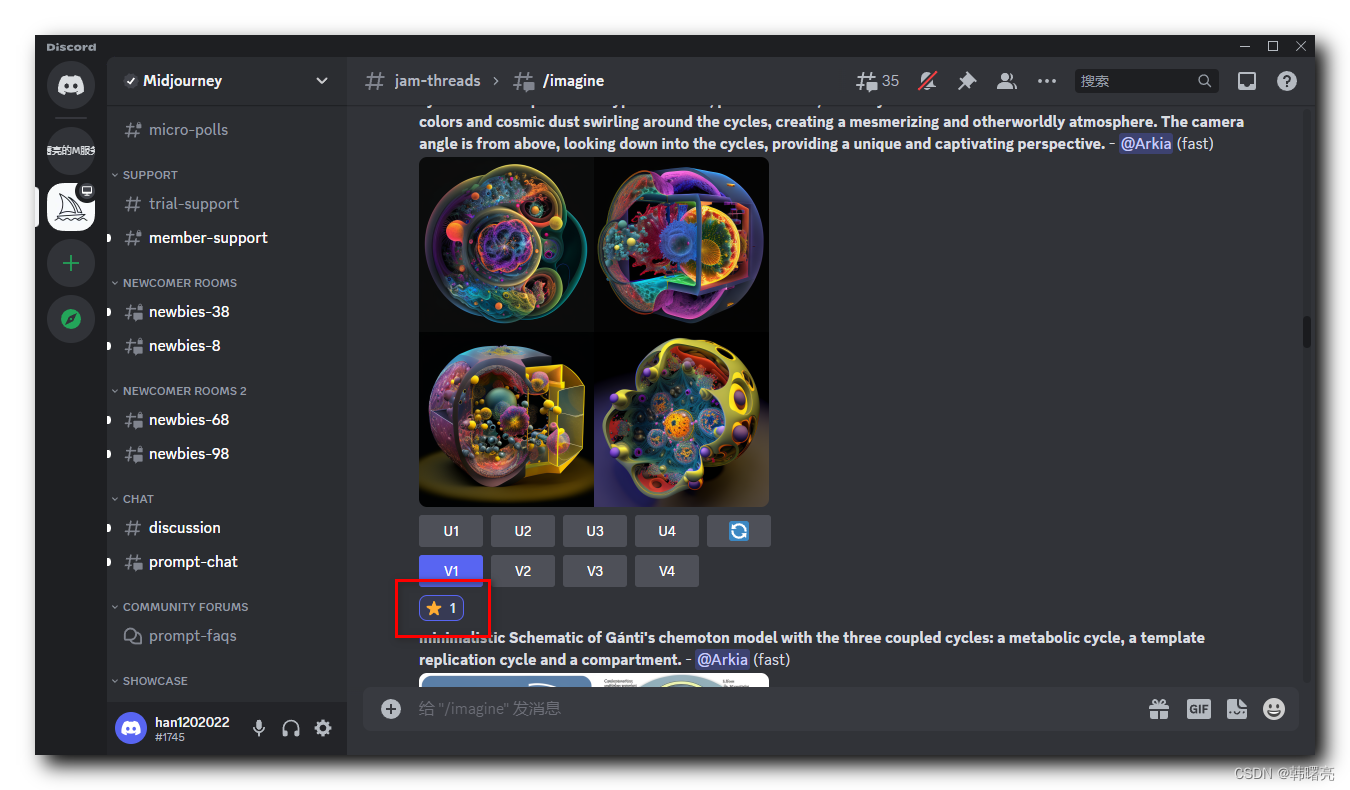Send a gift icon in message bar
Screen dimensions: 1350x790
tap(1159, 709)
